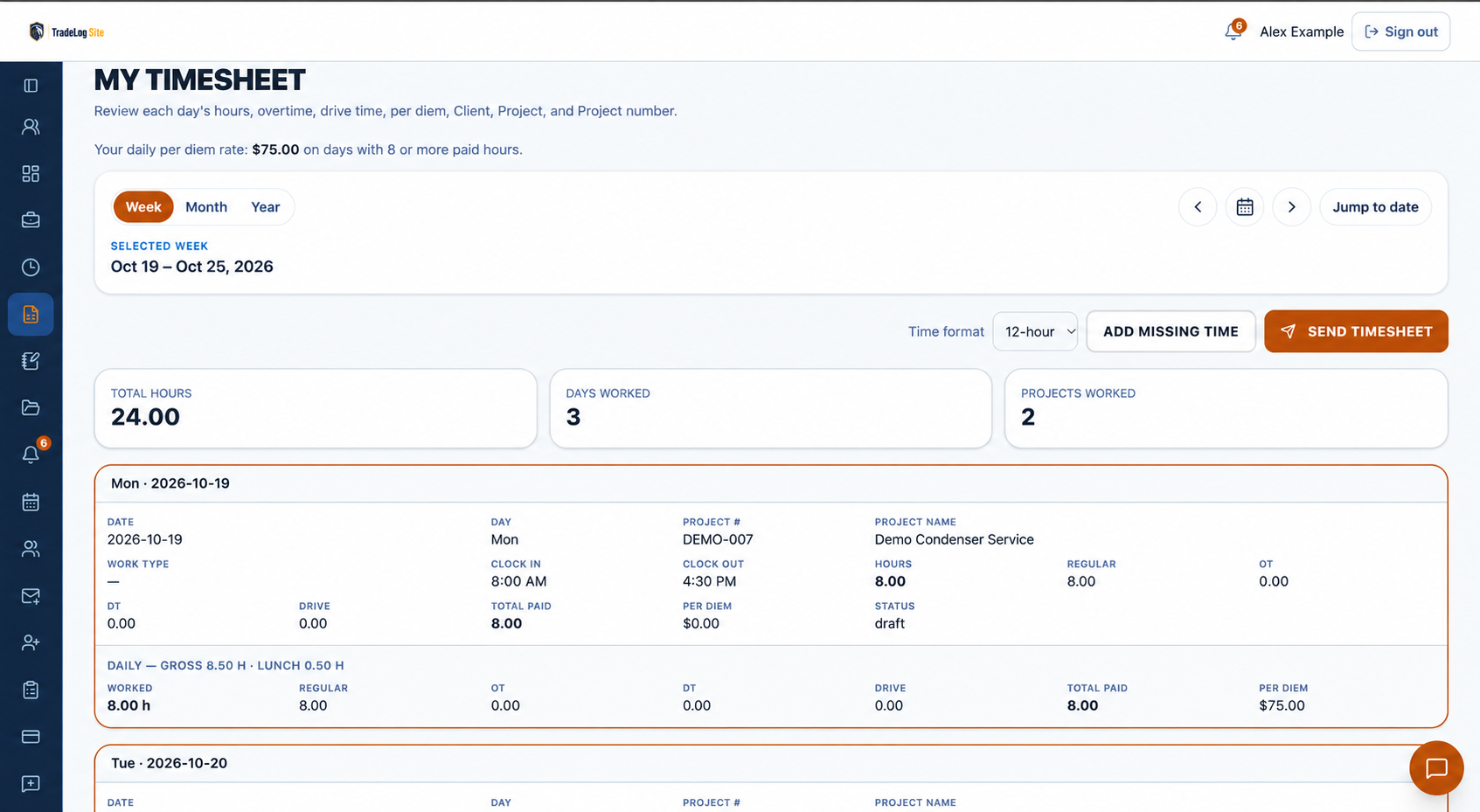Open the clock time-tracking sidebar icon
The height and width of the screenshot is (812, 1480).
click(x=31, y=267)
